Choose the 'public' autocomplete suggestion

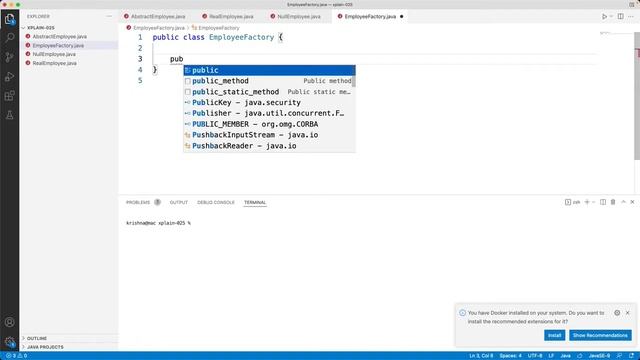[269, 70]
